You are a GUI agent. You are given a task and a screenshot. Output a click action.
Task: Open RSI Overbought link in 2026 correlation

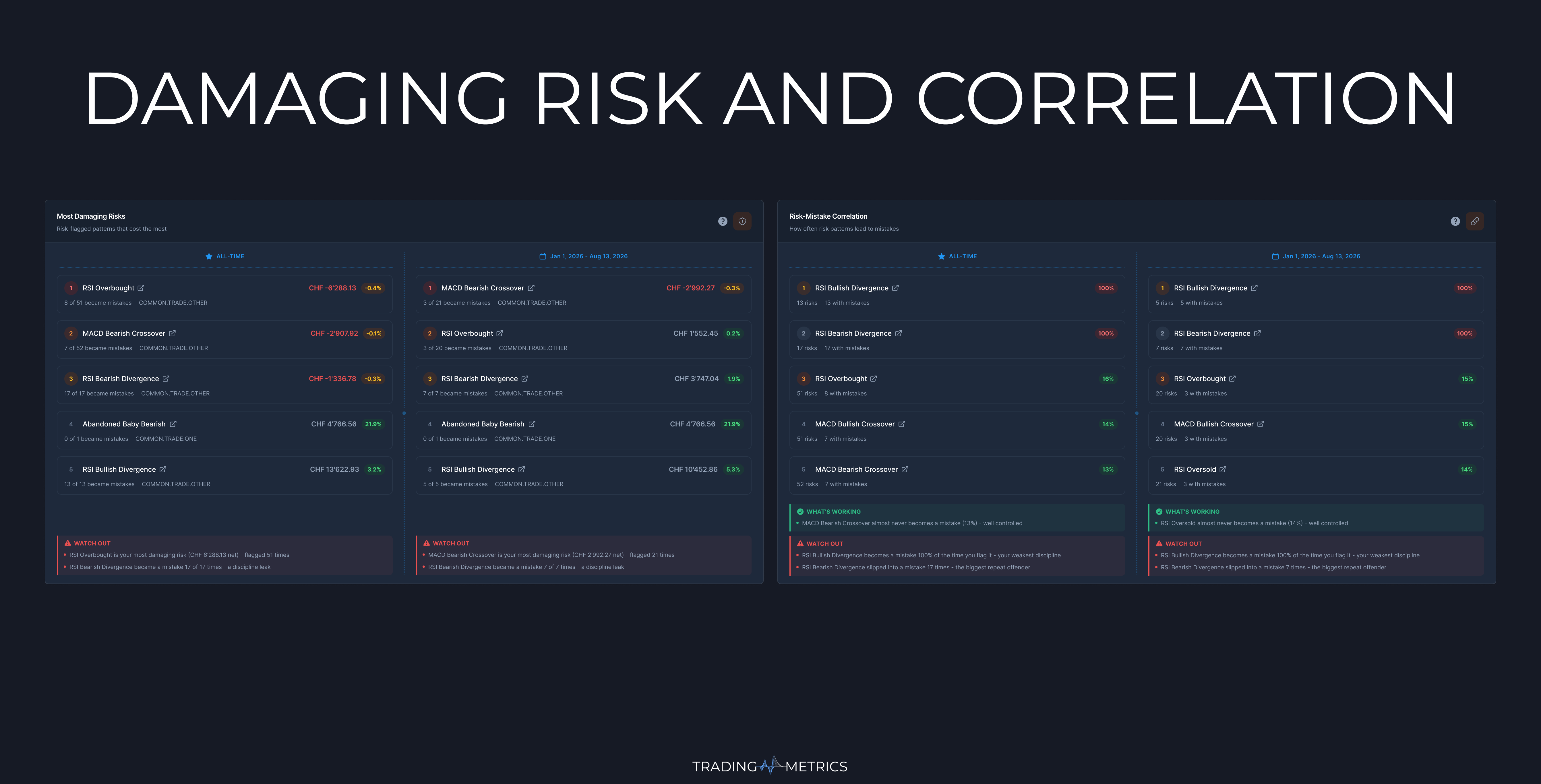(1232, 379)
